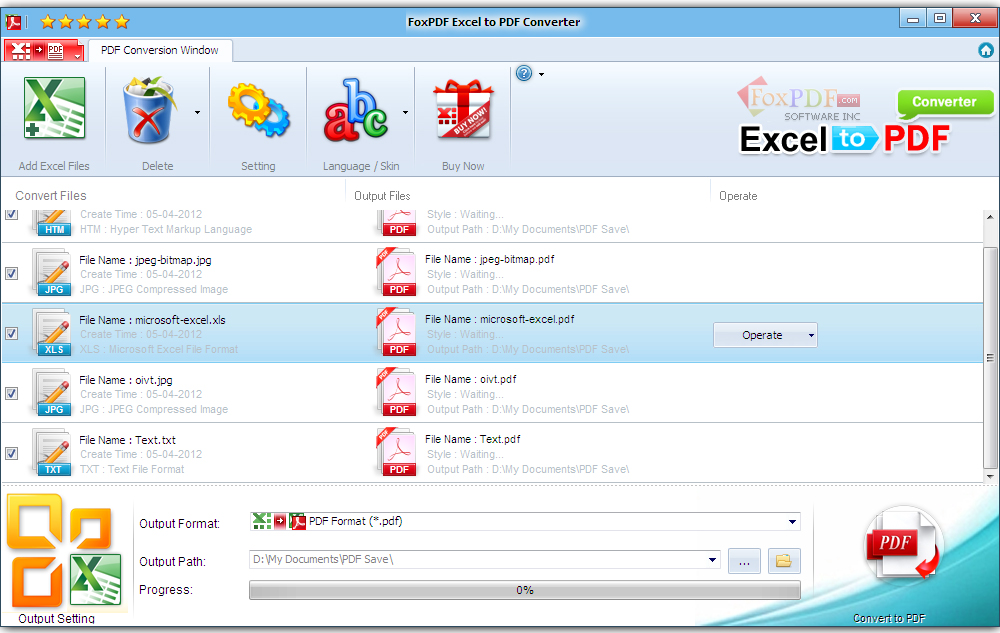Expand the Language / Skin dropdown arrow
Screen dimensions: 1000x633
[405, 112]
